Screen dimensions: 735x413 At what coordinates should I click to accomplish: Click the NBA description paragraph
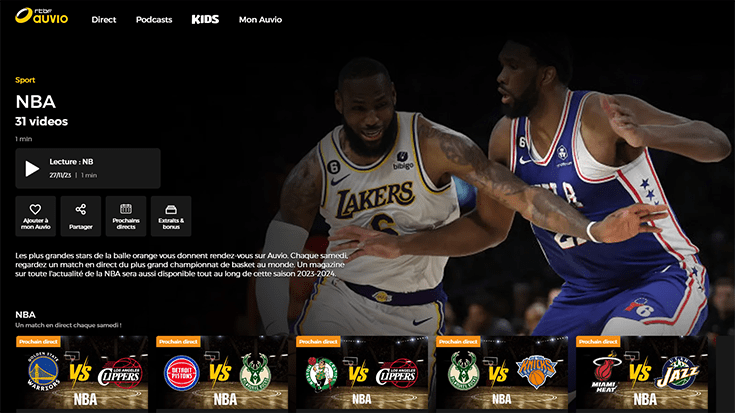pyautogui.click(x=182, y=265)
